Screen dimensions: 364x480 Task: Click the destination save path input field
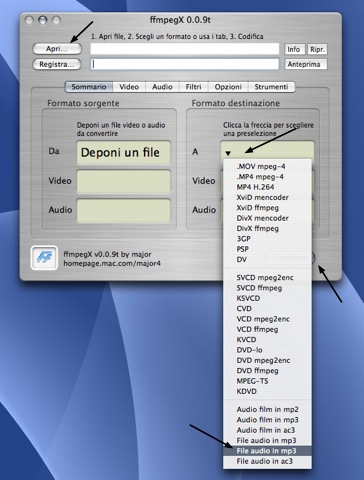click(185, 64)
